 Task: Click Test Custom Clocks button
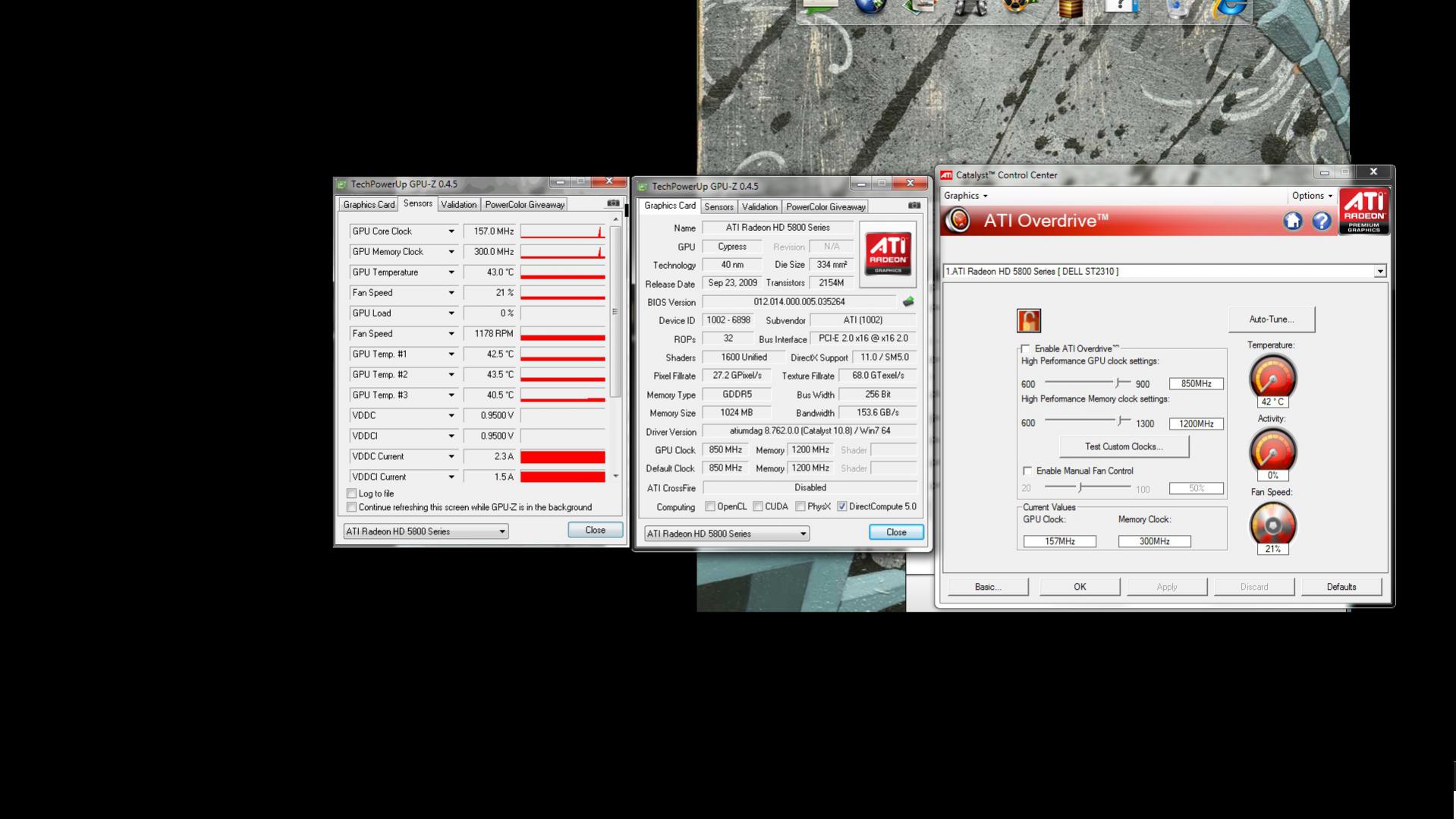tap(1124, 447)
